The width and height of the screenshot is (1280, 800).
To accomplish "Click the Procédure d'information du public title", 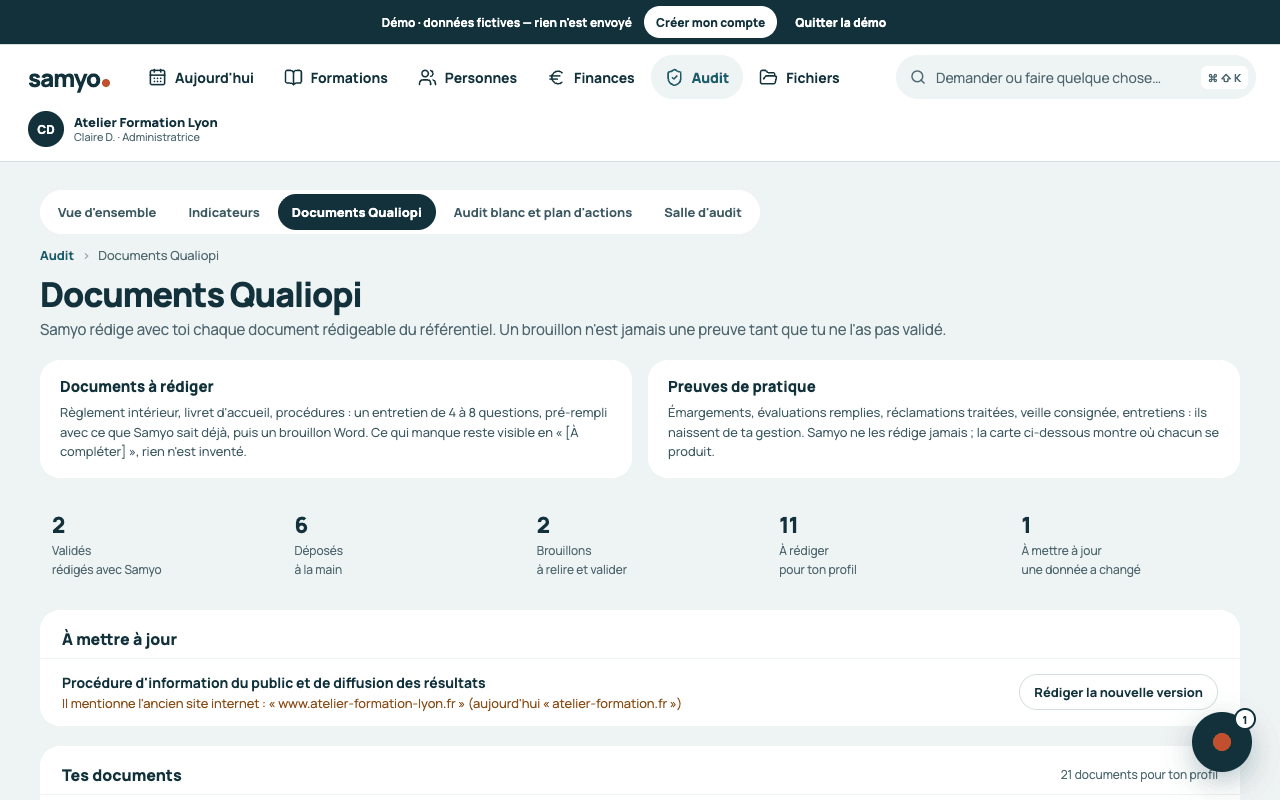I will point(274,683).
